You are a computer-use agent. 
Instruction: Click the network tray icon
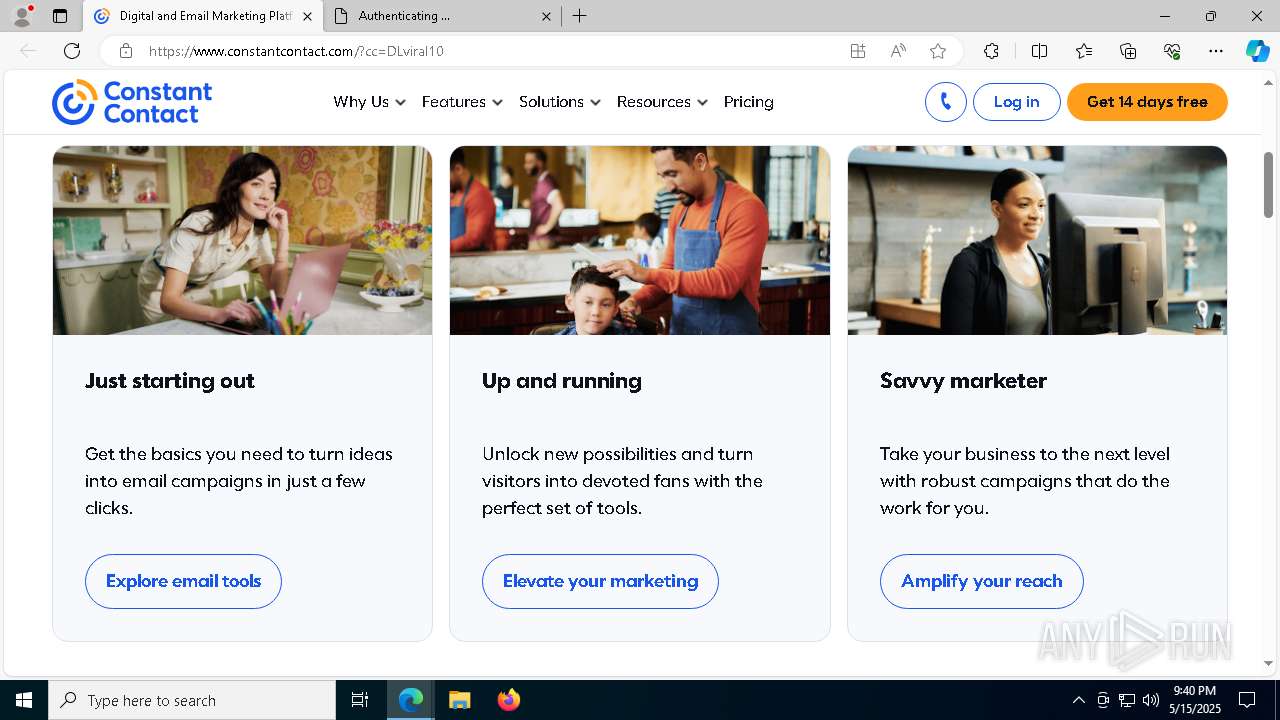pos(1127,700)
